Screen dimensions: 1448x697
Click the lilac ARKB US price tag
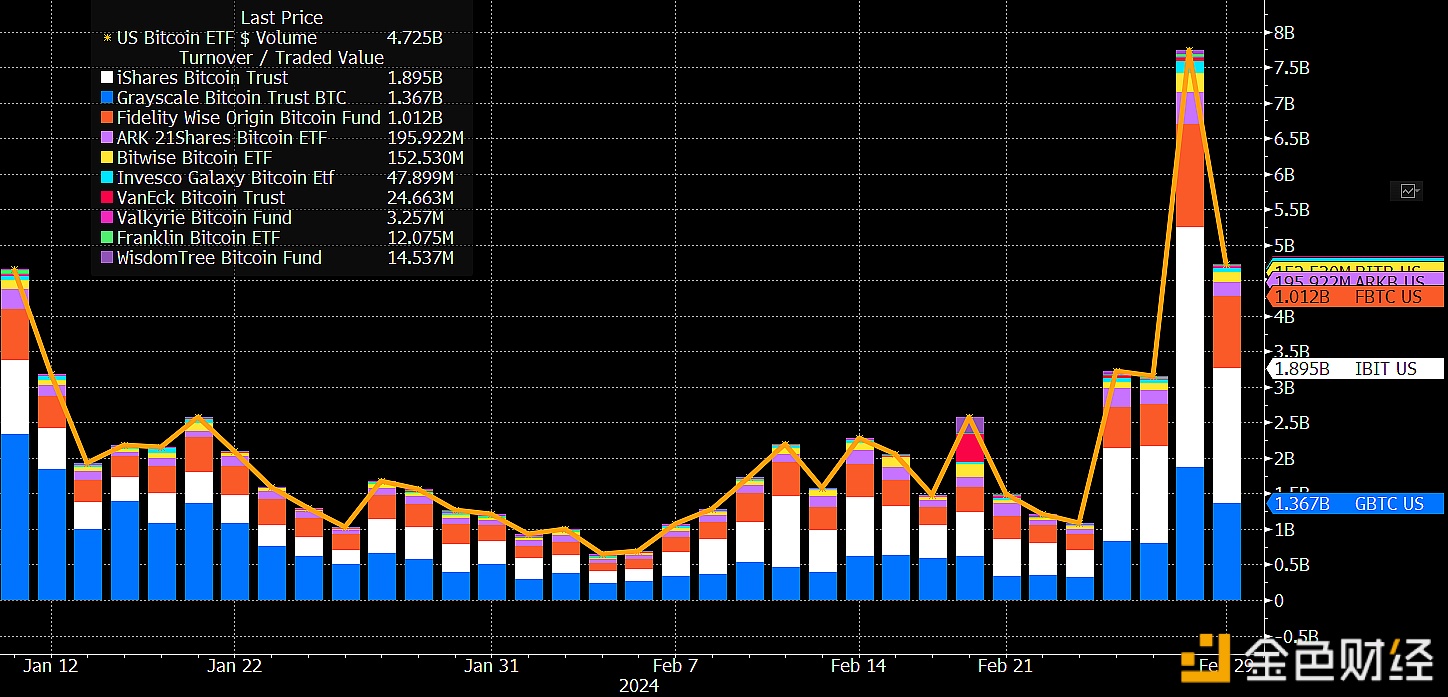coord(1356,281)
